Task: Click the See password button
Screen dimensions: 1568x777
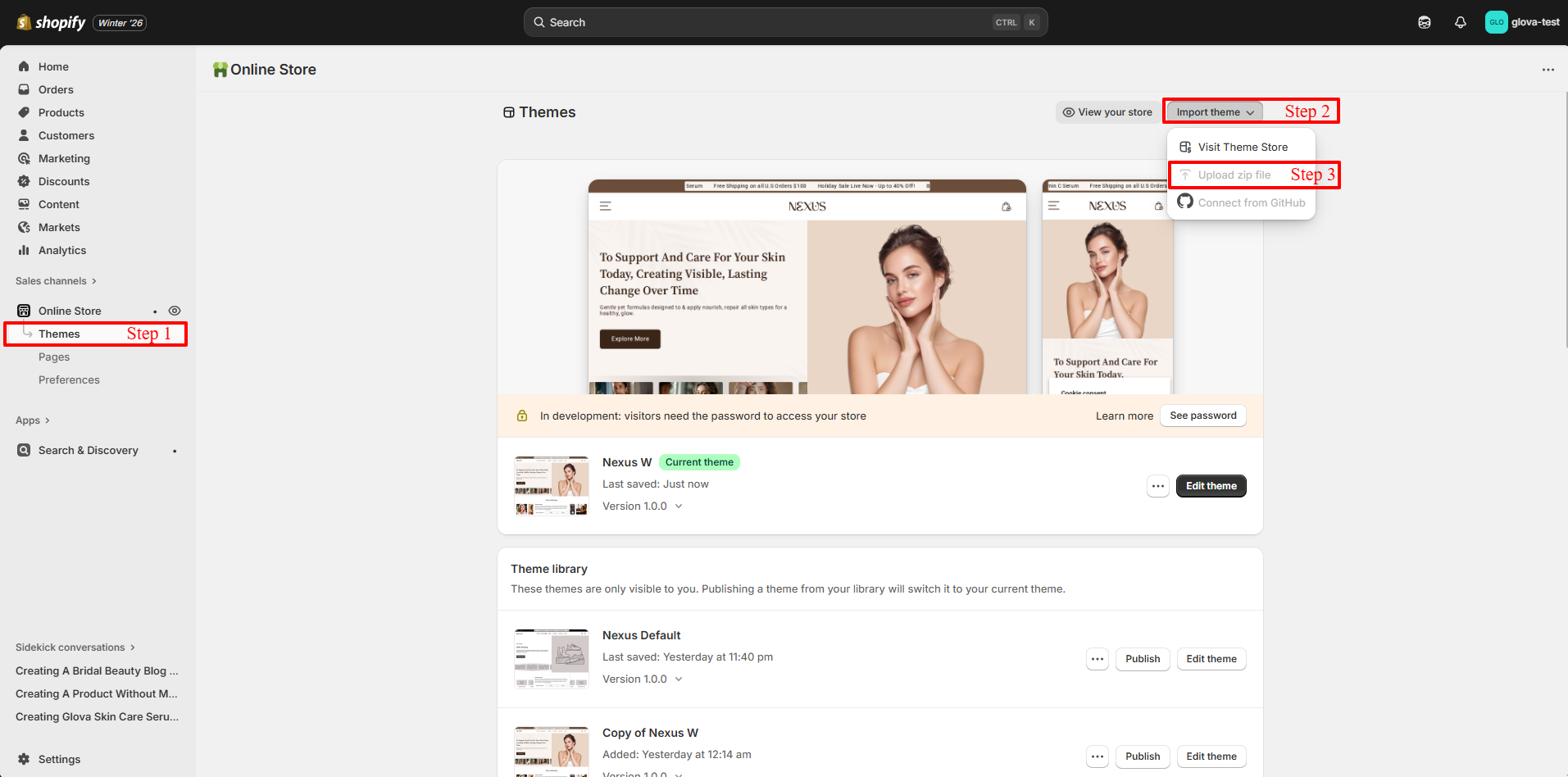Action: [1202, 416]
